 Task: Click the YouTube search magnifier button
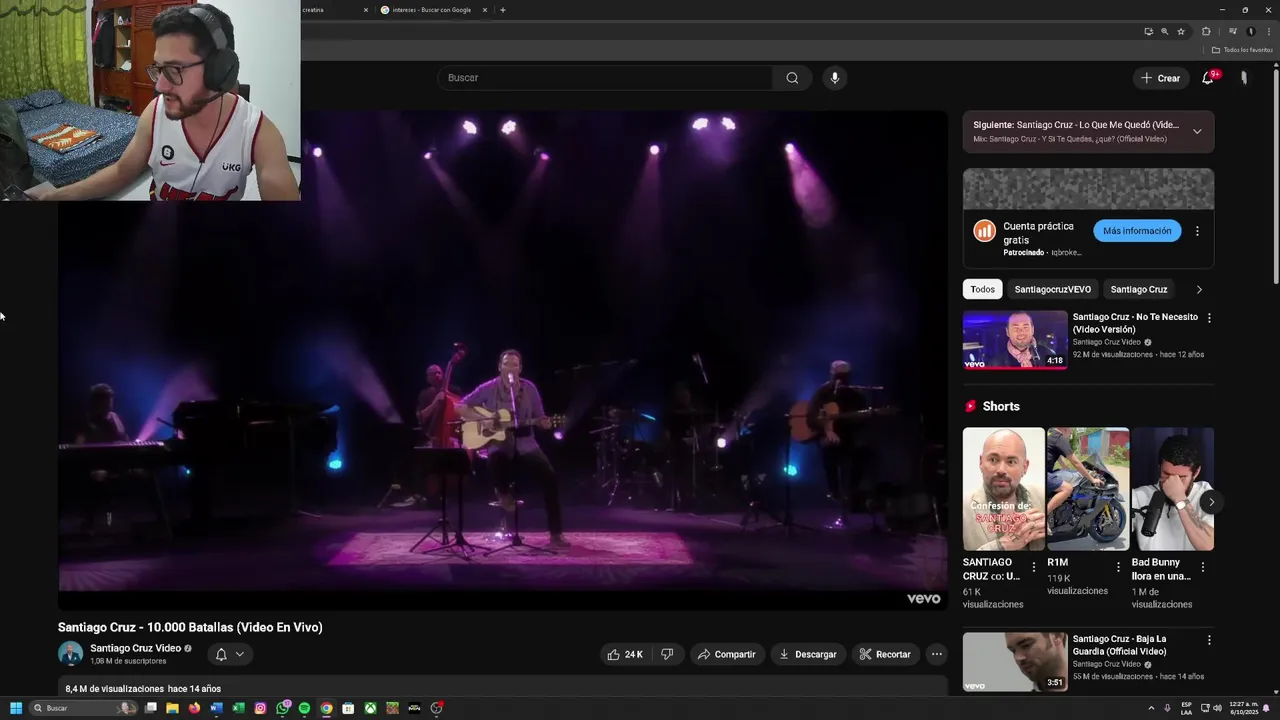pos(792,78)
